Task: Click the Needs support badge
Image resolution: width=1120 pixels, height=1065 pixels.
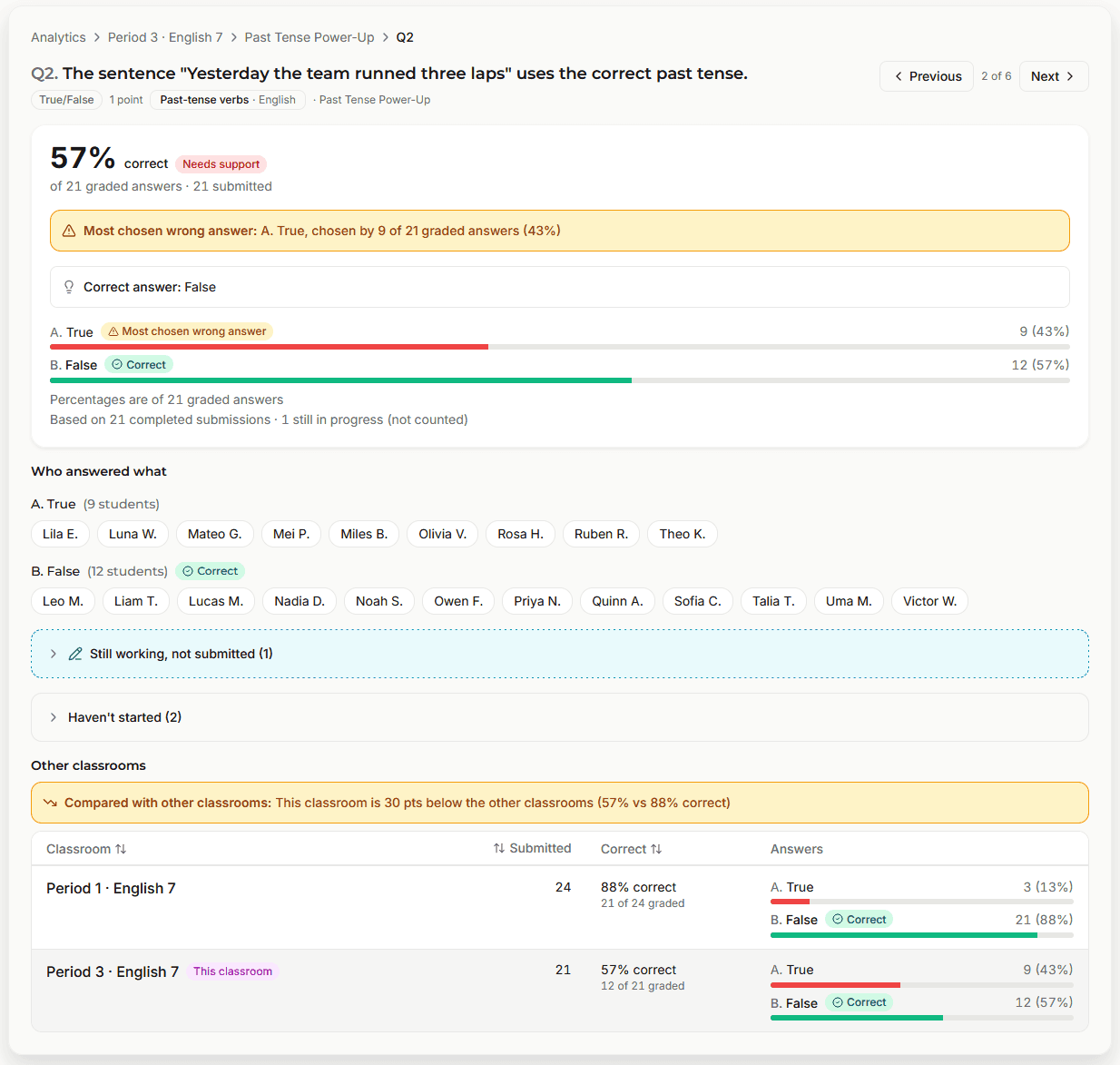Action: (x=221, y=164)
